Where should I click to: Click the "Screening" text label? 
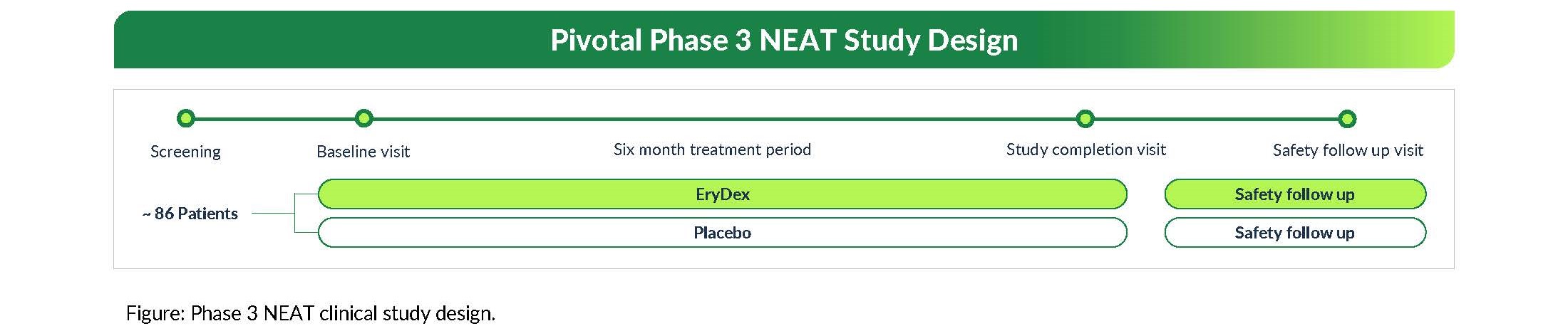(185, 152)
